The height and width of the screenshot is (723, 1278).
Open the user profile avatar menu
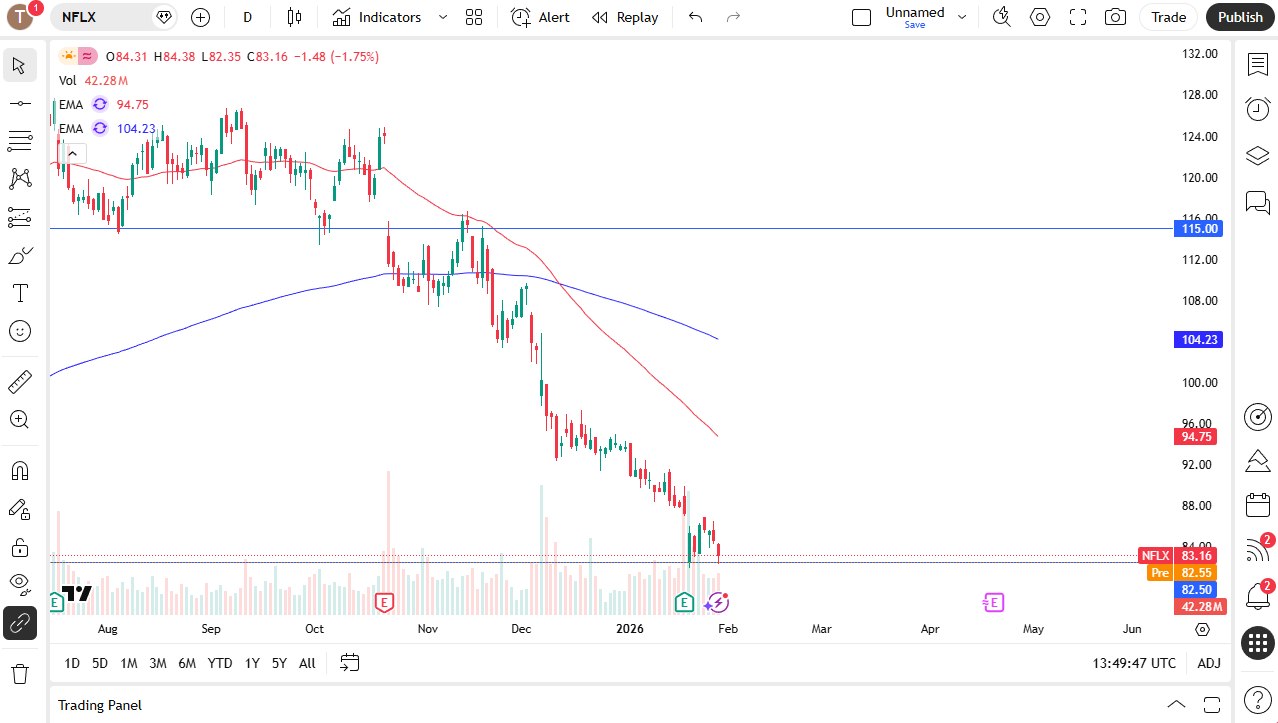[x=21, y=16]
